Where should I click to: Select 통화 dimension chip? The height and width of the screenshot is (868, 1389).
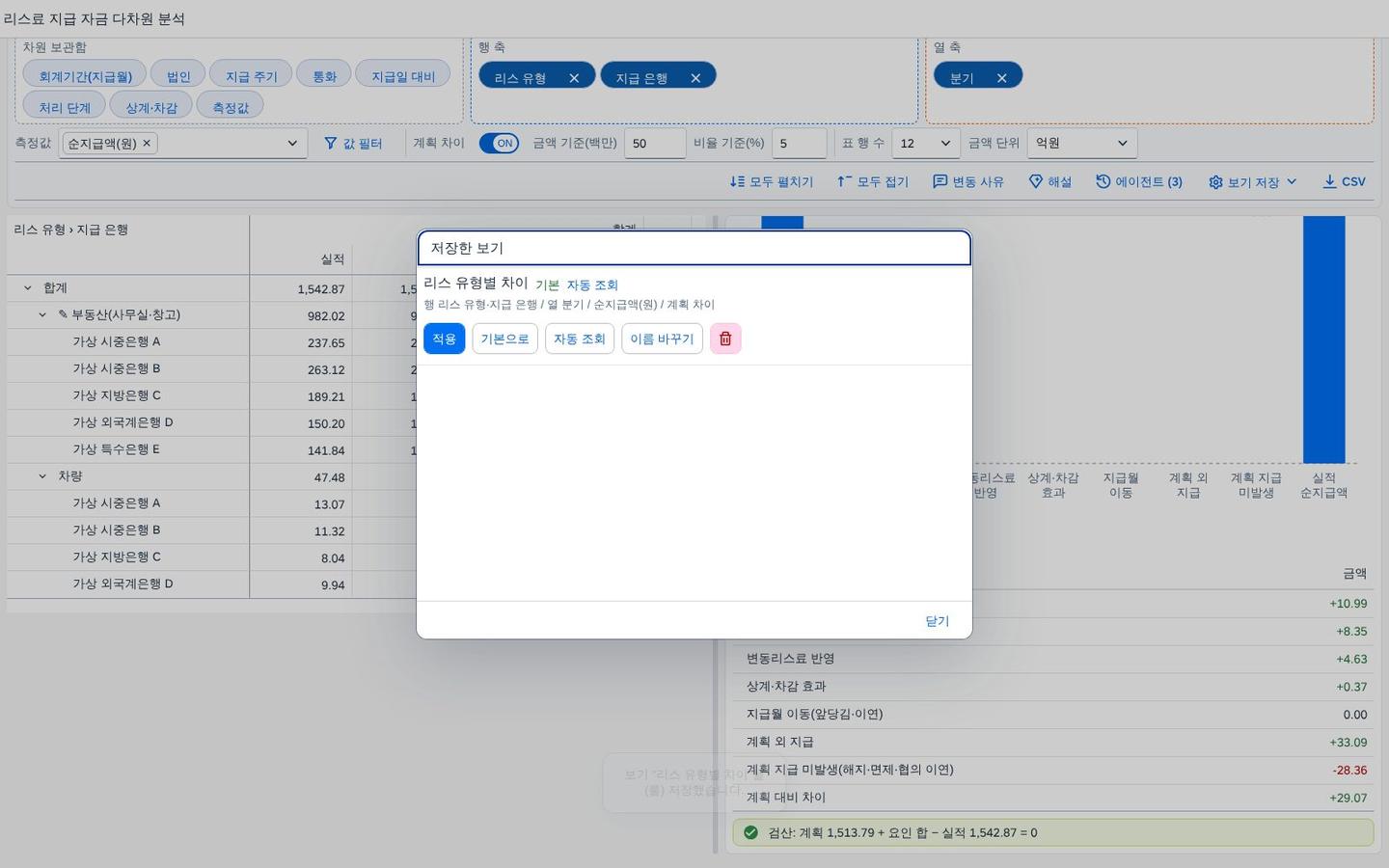click(324, 76)
